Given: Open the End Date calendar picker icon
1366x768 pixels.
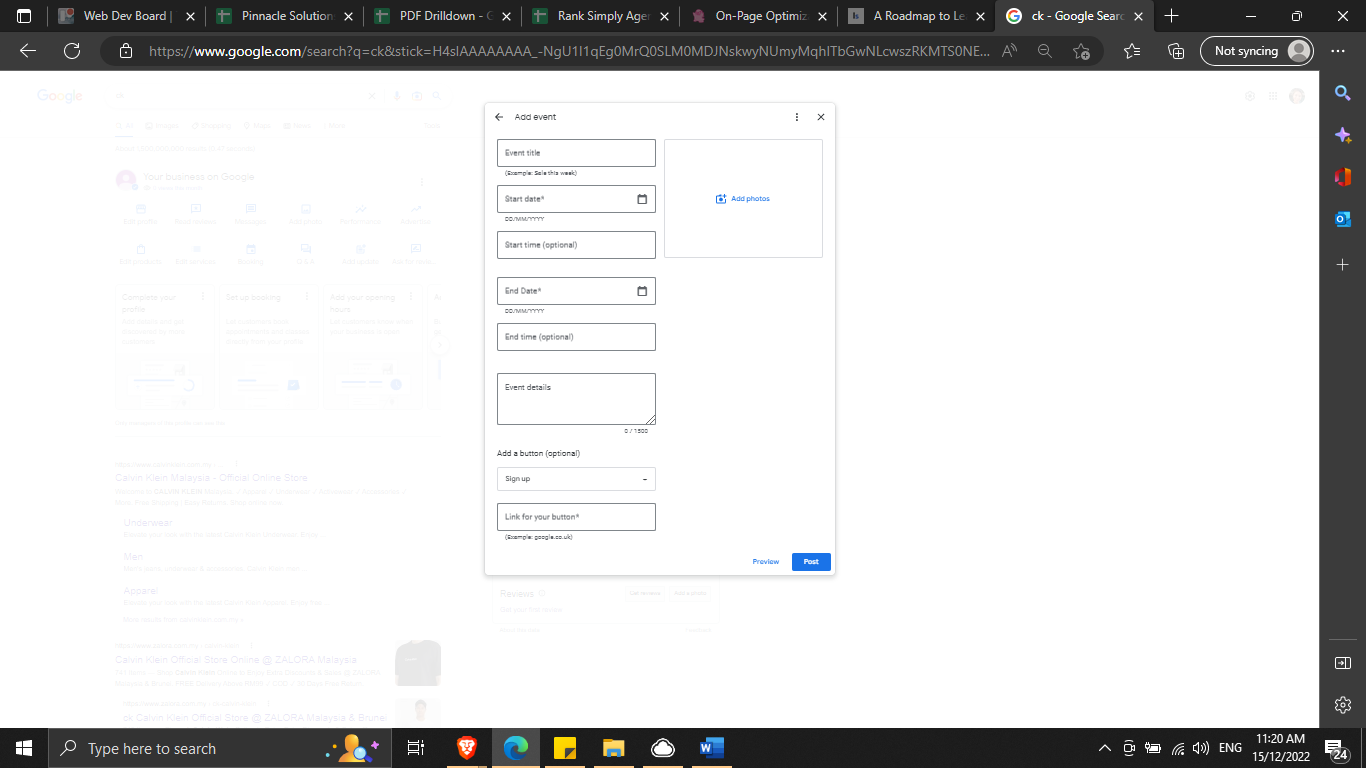Looking at the screenshot, I should click(x=642, y=291).
